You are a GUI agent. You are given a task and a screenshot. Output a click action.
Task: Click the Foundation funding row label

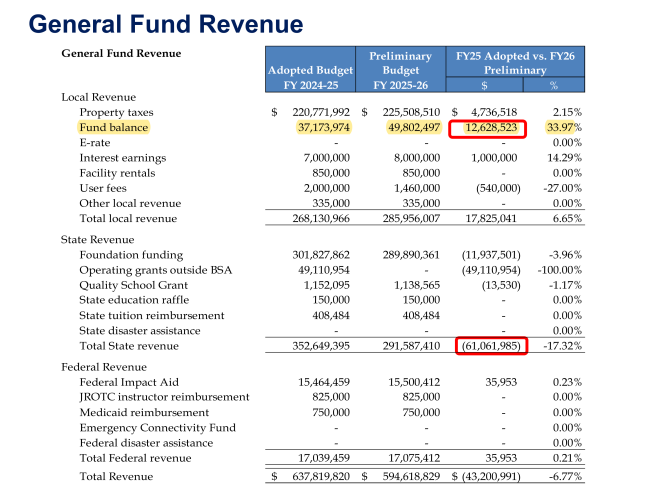[x=132, y=255]
